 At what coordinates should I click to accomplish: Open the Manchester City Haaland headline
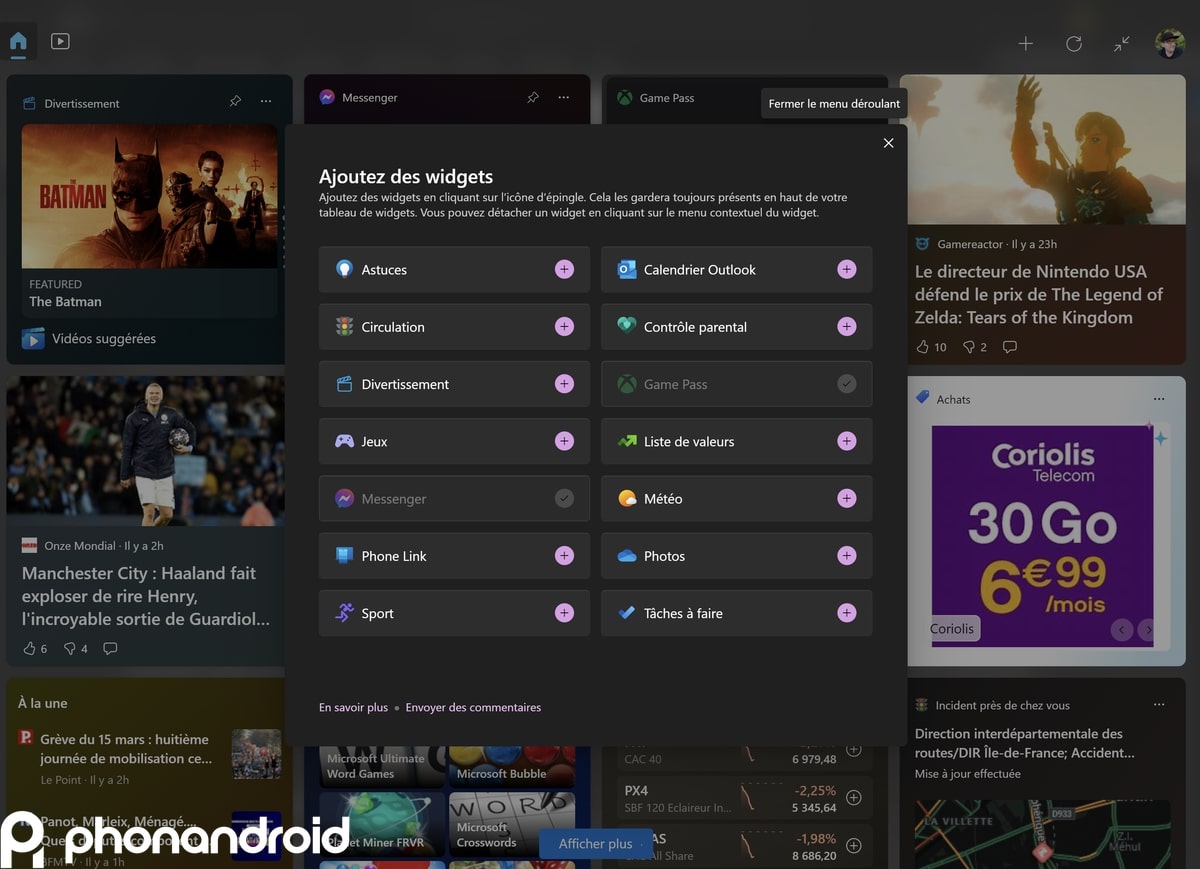[x=146, y=596]
